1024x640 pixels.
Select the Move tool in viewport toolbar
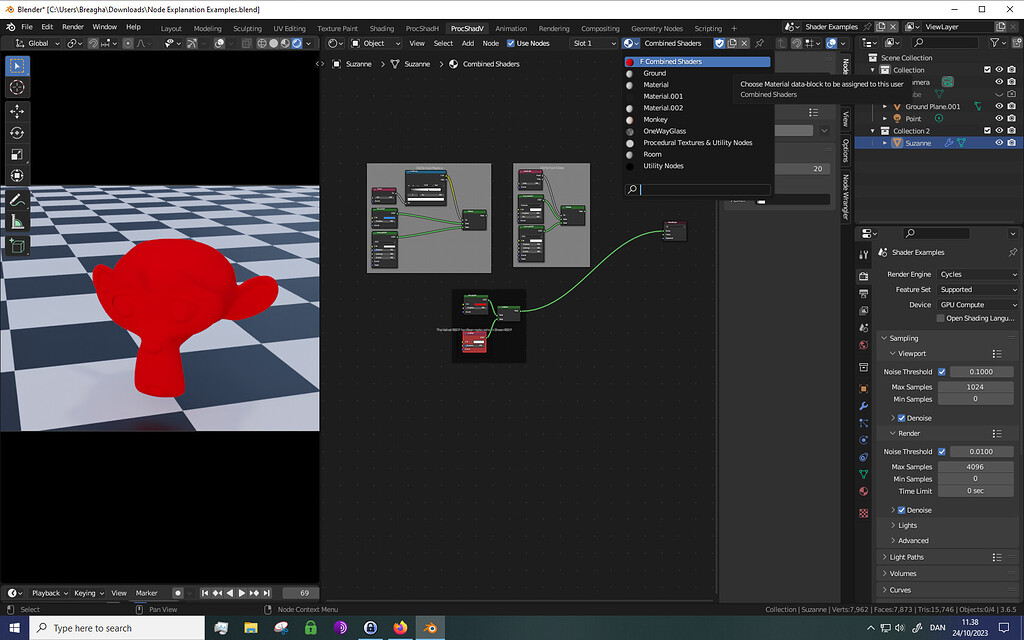pyautogui.click(x=17, y=110)
